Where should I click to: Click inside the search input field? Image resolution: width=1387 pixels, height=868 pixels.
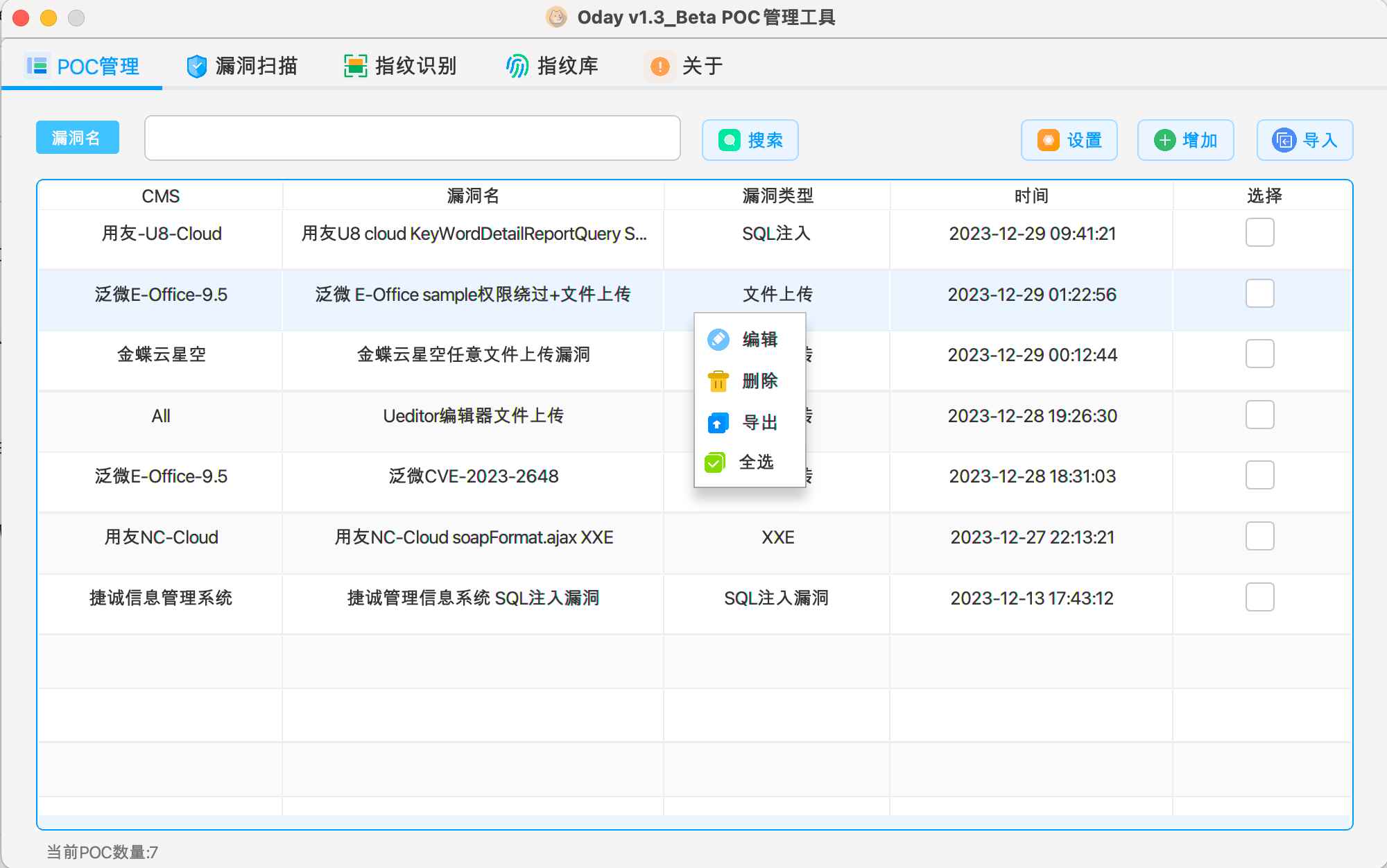[x=412, y=138]
